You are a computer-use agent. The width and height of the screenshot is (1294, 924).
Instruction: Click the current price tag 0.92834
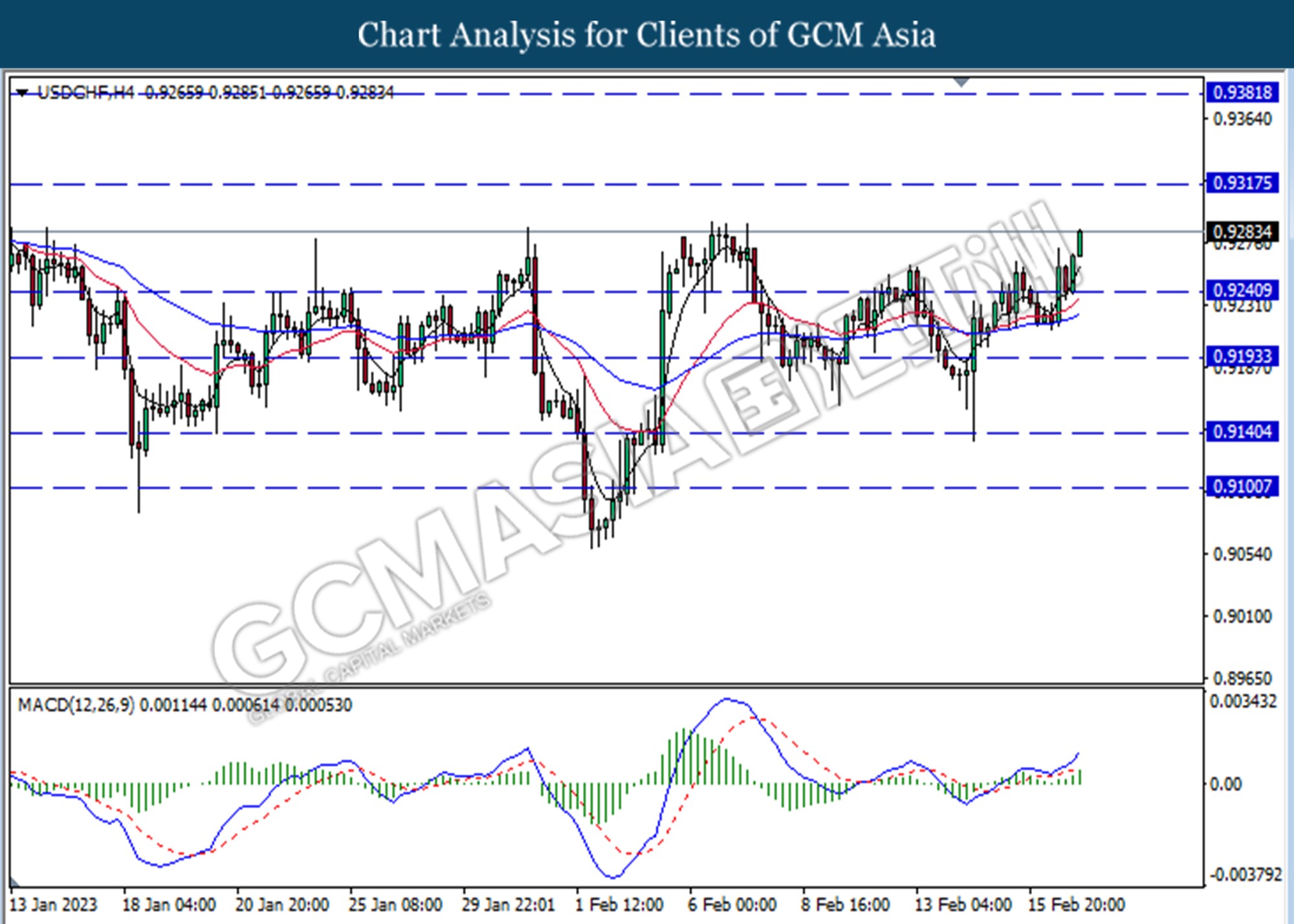pos(1242,232)
